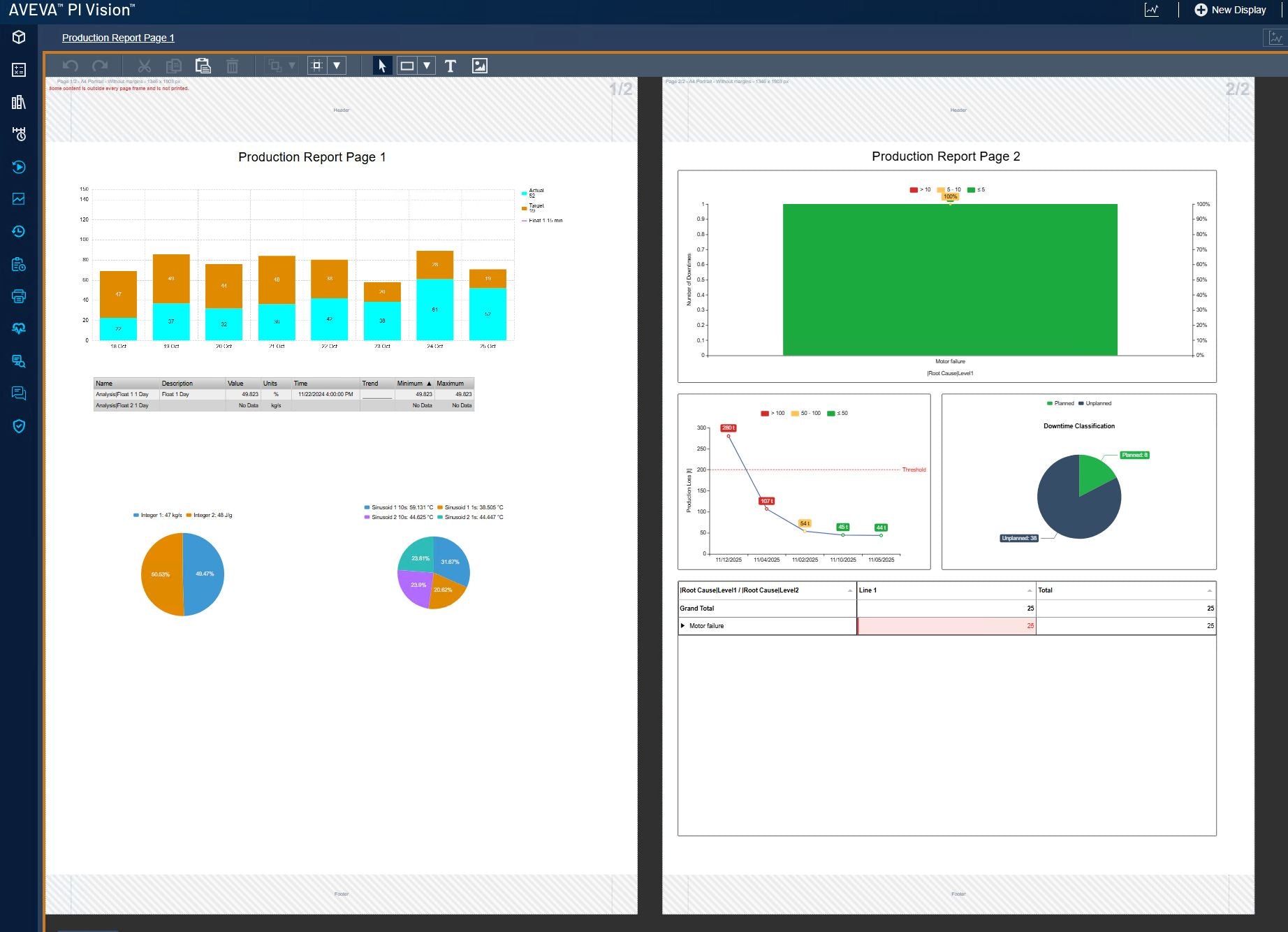1288x932 pixels.
Task: Sort by Total column header
Action: (x=1125, y=590)
